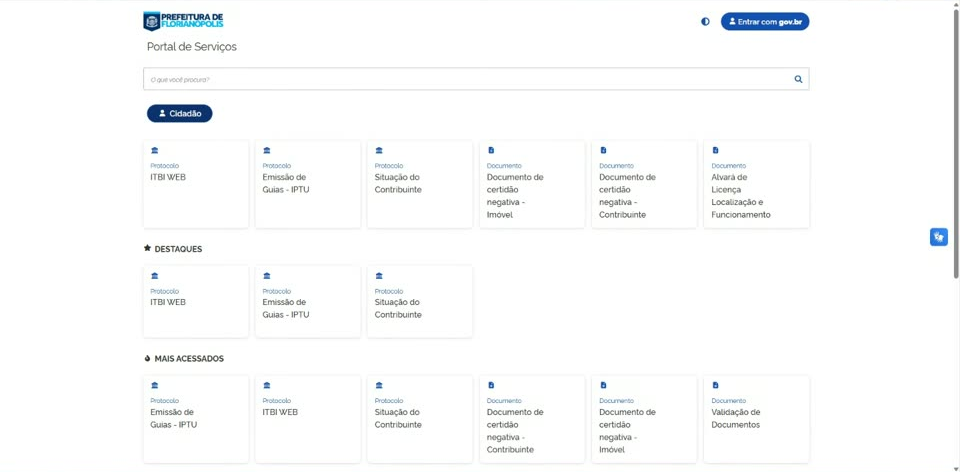This screenshot has width=960, height=472.
Task: Open Validação de Documentos card
Action: pos(757,419)
